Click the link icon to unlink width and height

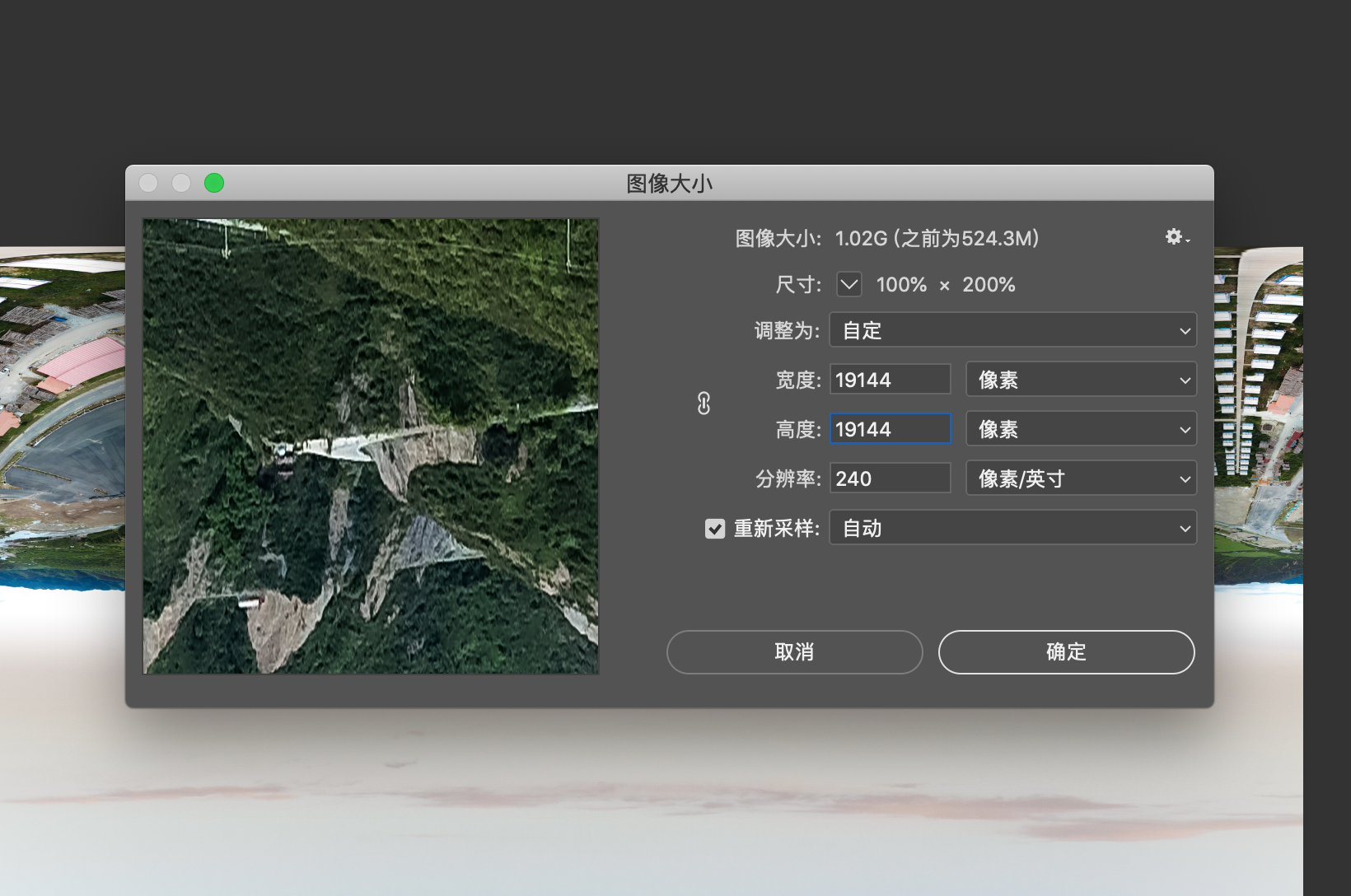704,404
